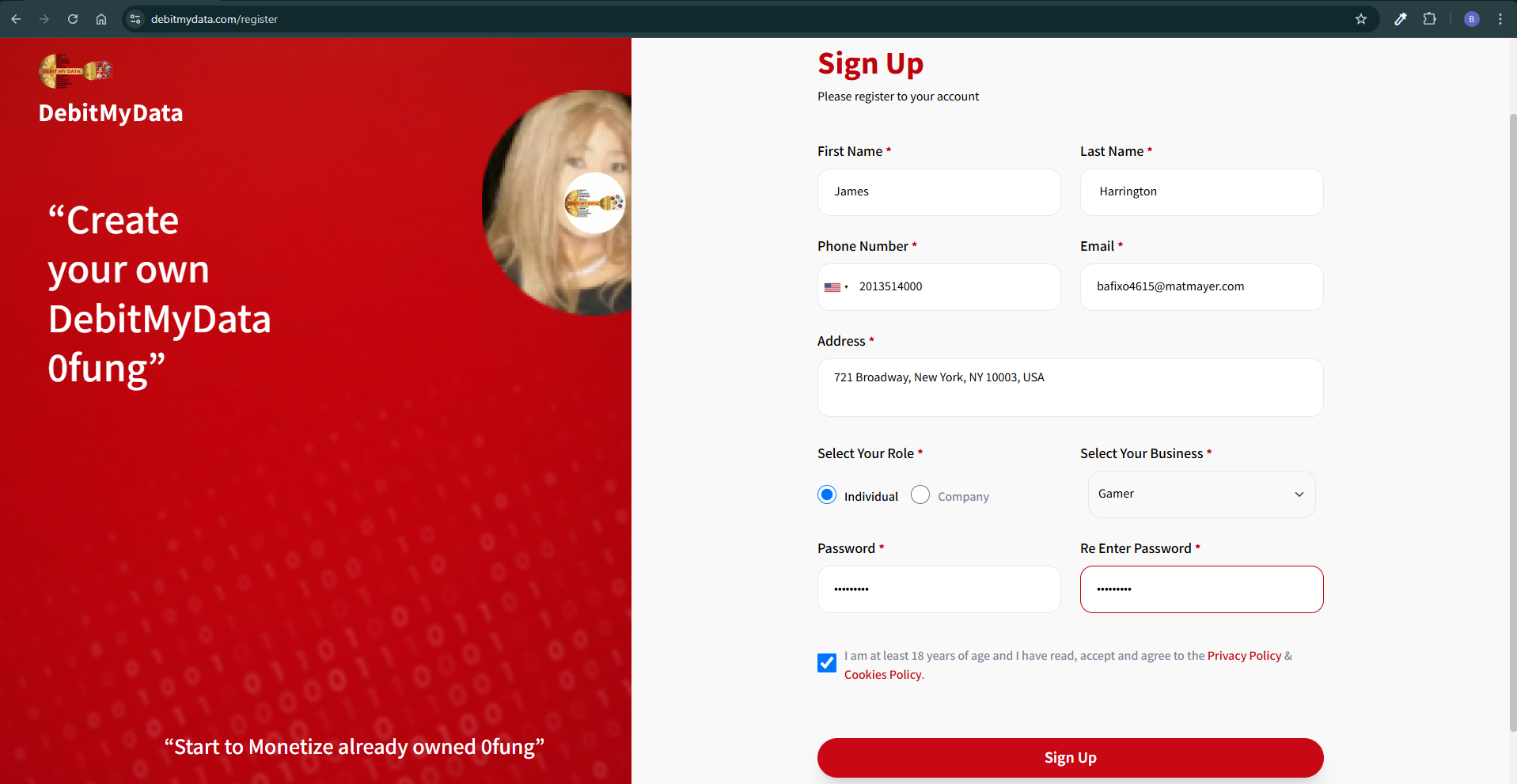Screen dimensions: 1517x784
Task: Open the Privacy Policy link
Action: pos(1244,656)
